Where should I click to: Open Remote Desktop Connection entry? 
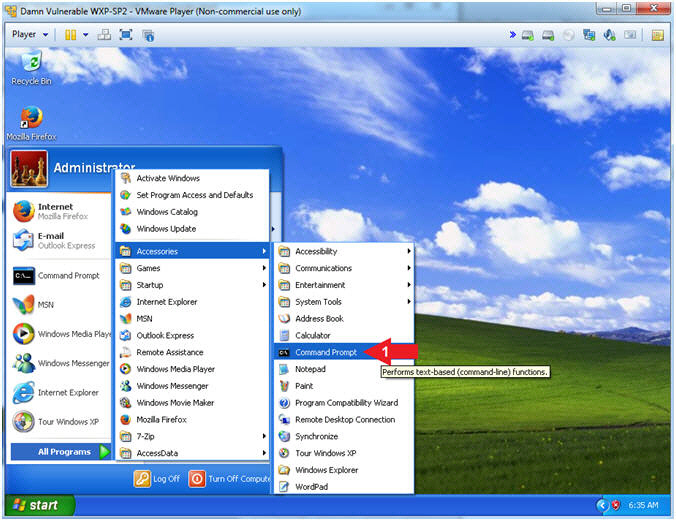344,420
